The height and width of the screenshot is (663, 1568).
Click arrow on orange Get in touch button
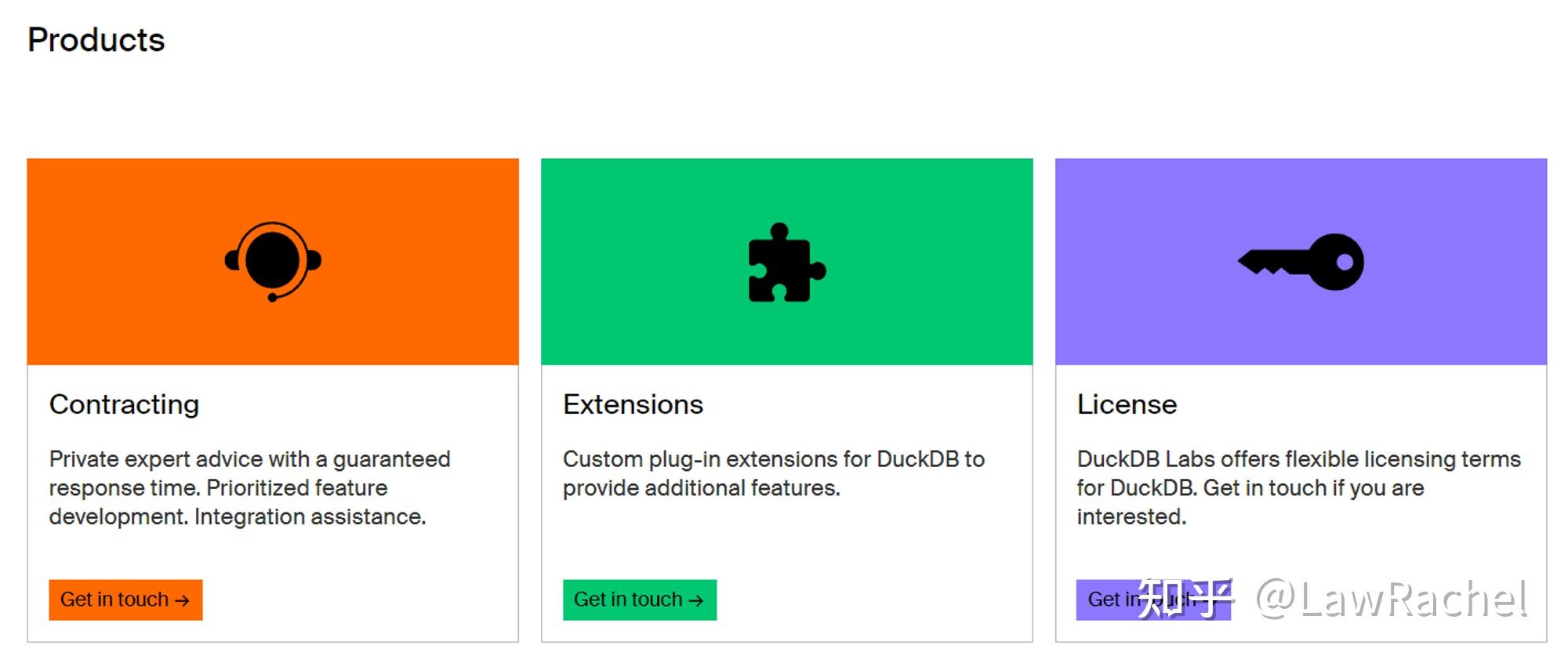point(182,600)
